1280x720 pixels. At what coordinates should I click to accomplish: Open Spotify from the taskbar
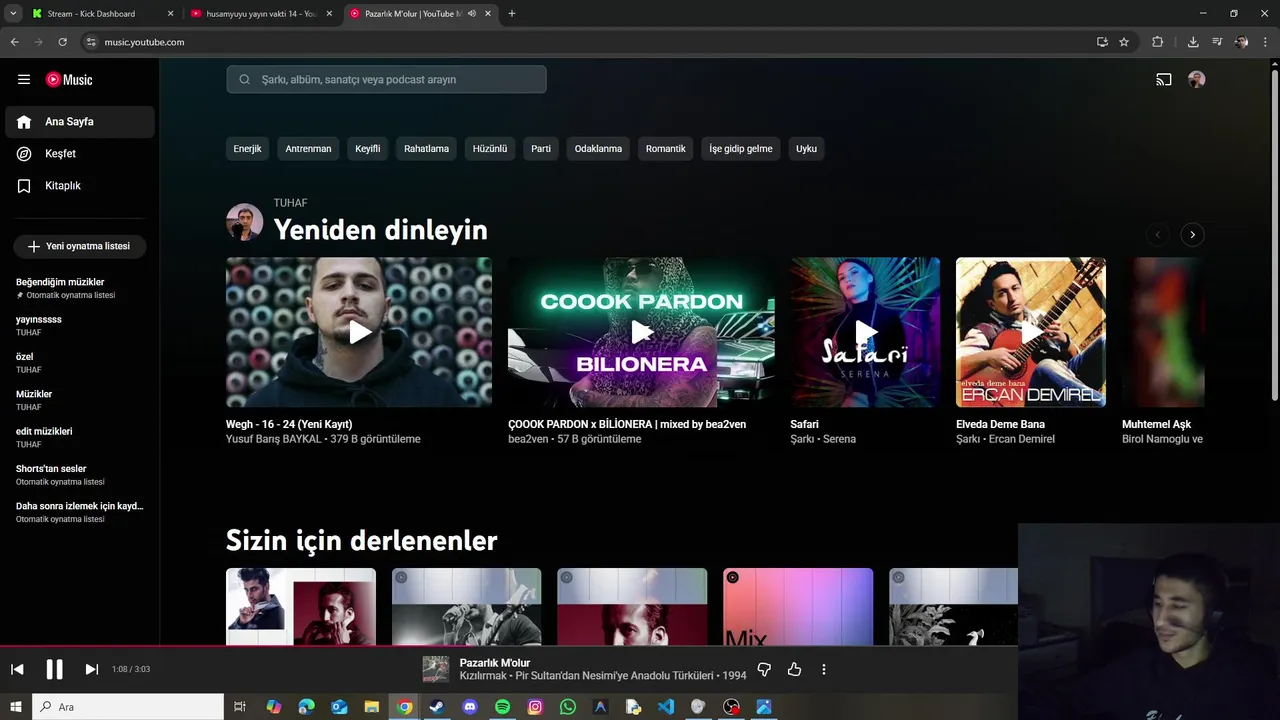(503, 707)
